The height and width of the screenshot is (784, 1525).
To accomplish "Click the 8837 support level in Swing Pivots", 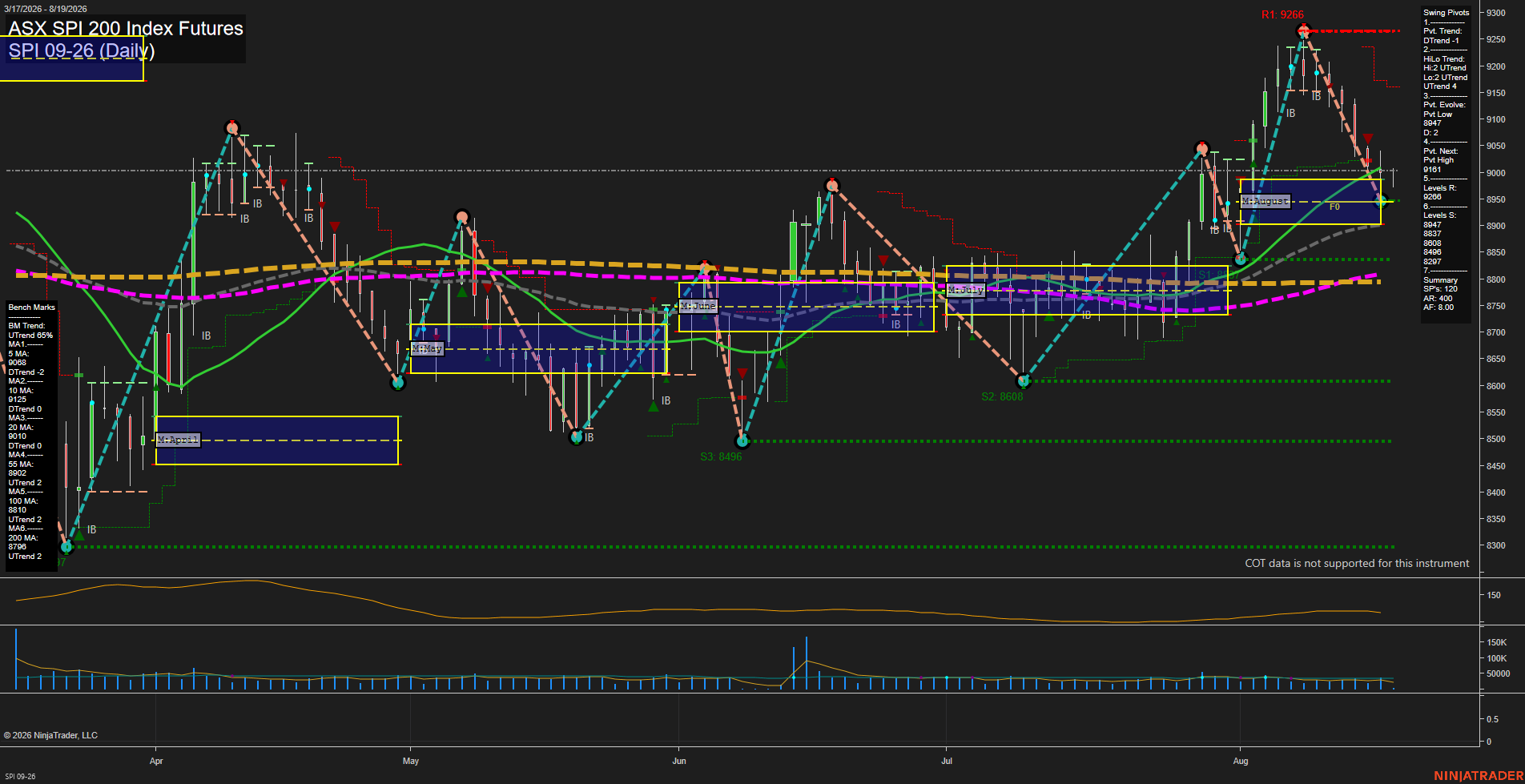I will 1432,234.
